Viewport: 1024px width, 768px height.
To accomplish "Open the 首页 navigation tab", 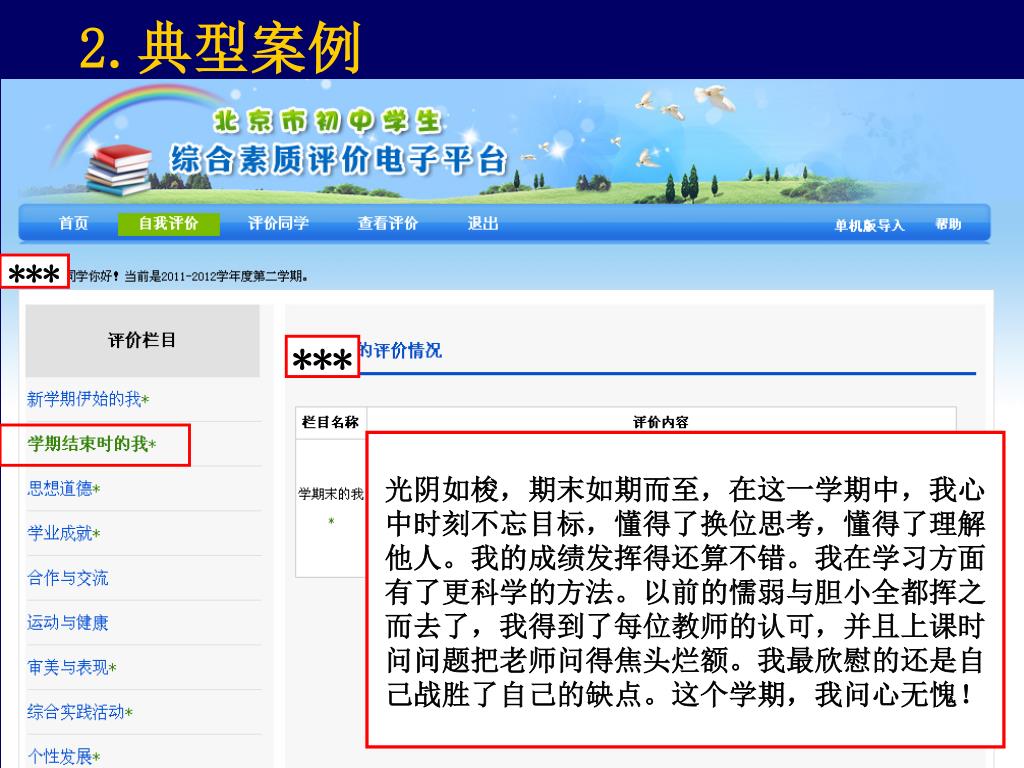I will 73,223.
